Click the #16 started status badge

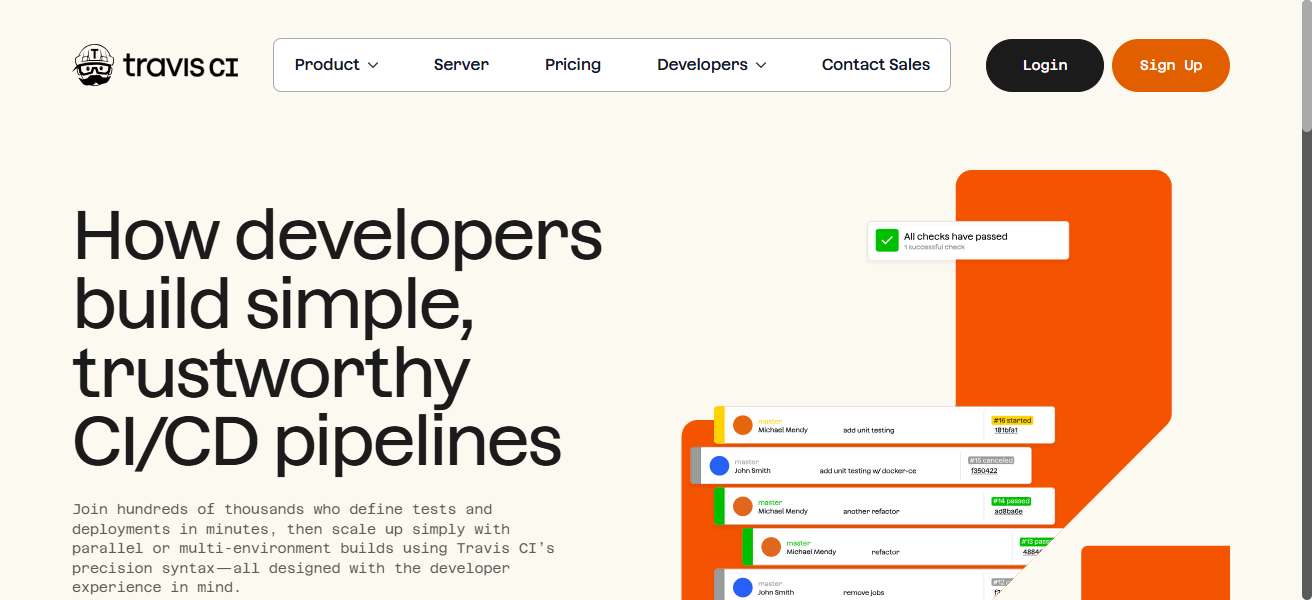tap(1011, 420)
